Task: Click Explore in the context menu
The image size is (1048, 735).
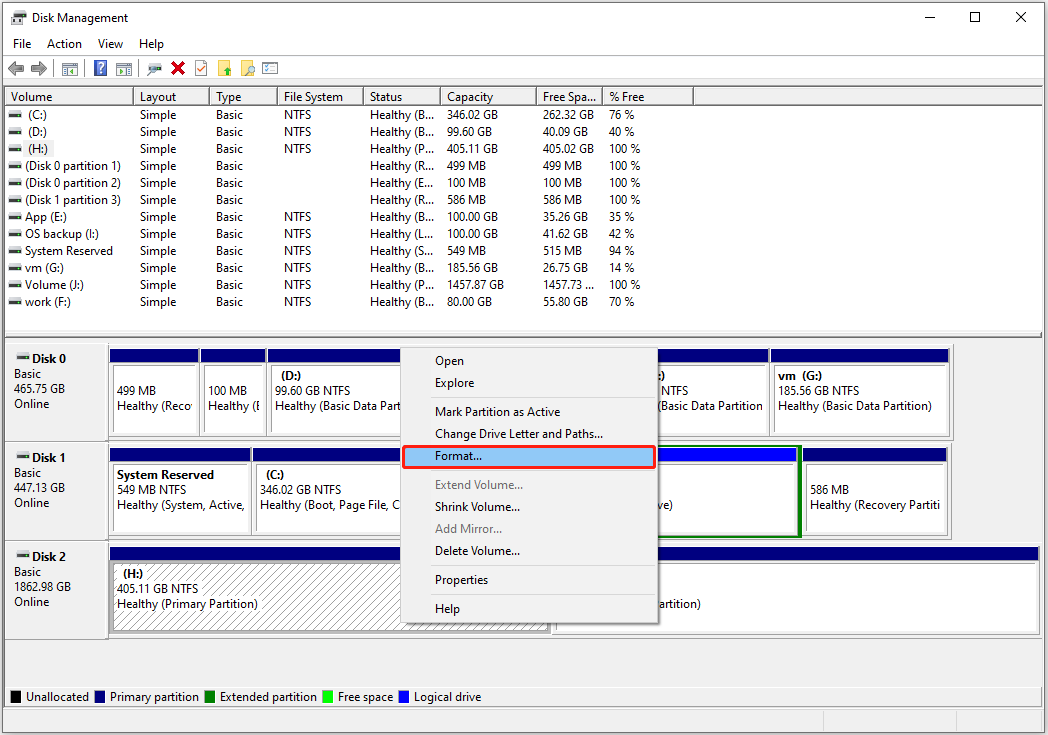Action: coord(450,382)
